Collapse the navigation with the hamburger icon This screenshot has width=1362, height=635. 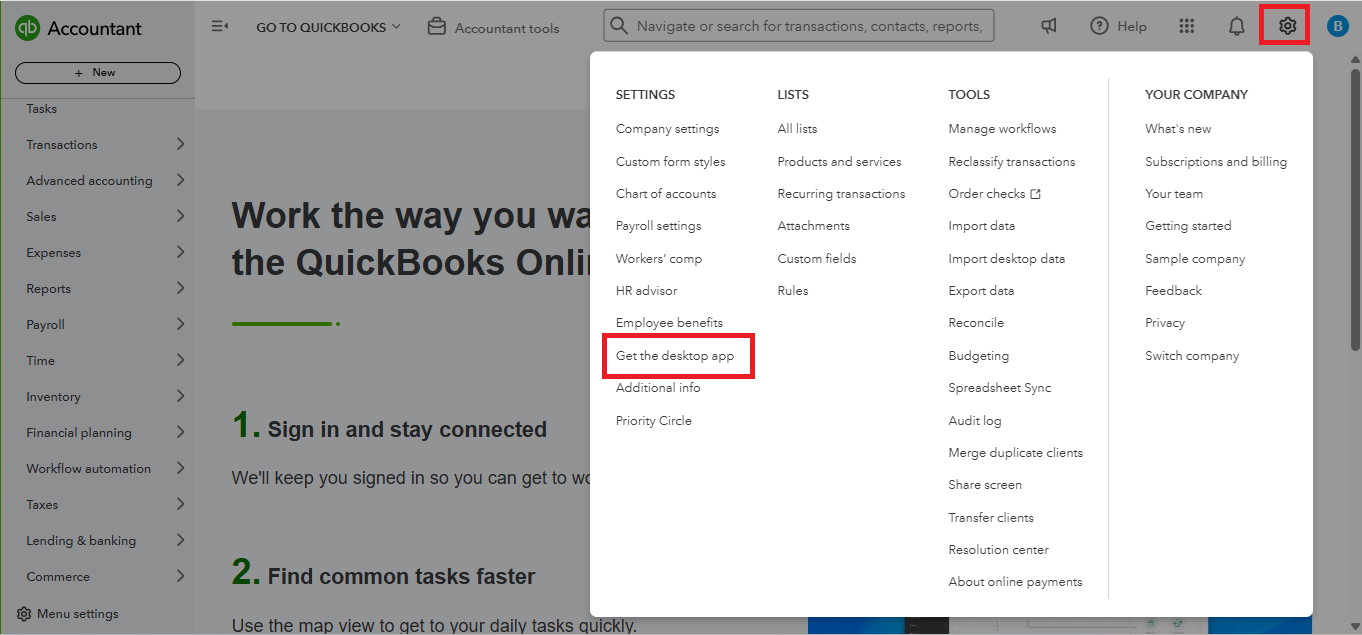[220, 26]
